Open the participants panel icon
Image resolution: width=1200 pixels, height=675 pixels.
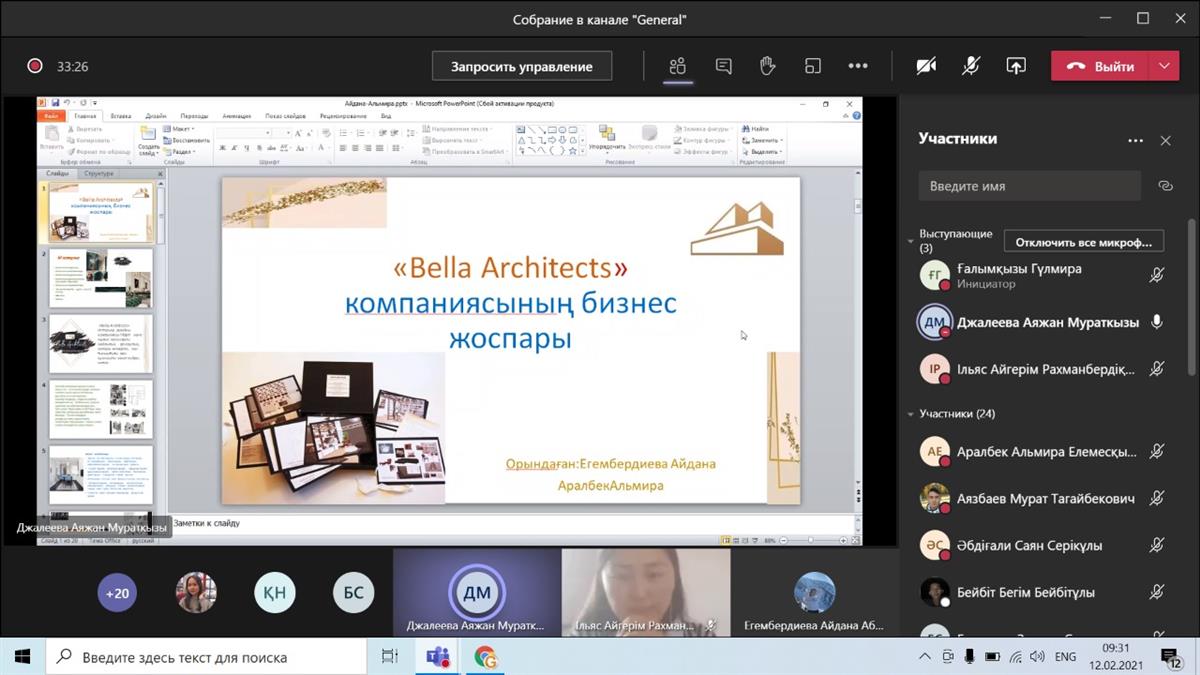point(678,67)
